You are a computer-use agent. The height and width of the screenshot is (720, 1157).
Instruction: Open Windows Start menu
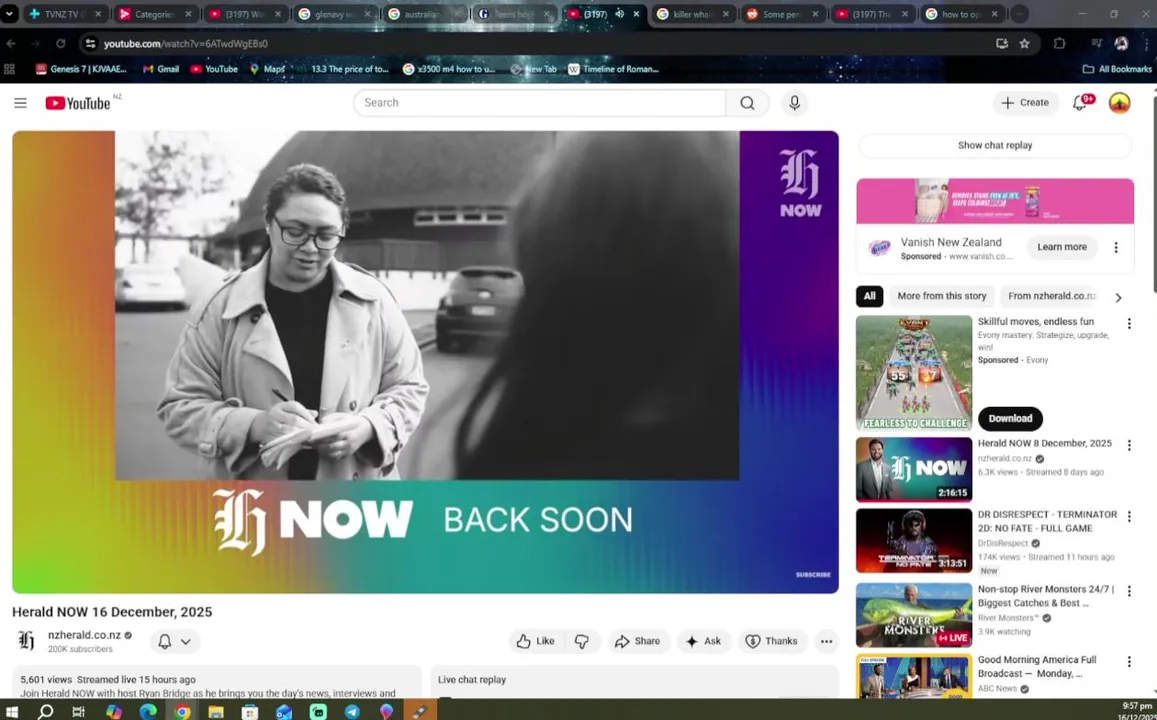[12, 711]
